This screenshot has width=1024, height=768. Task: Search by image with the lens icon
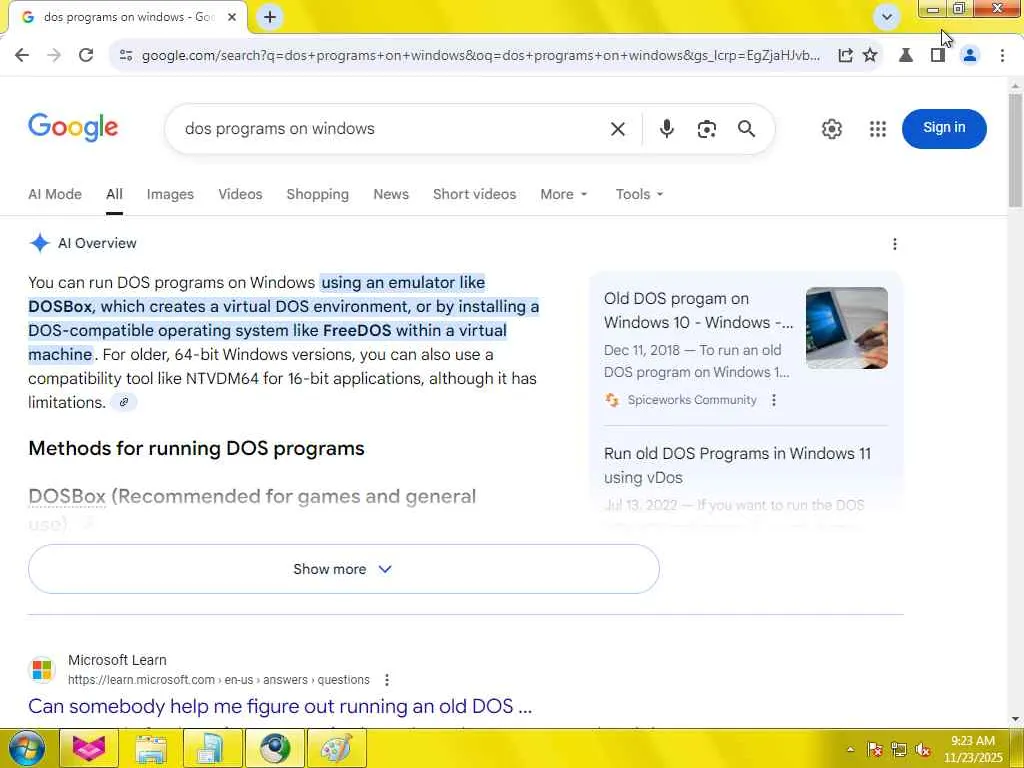point(707,129)
